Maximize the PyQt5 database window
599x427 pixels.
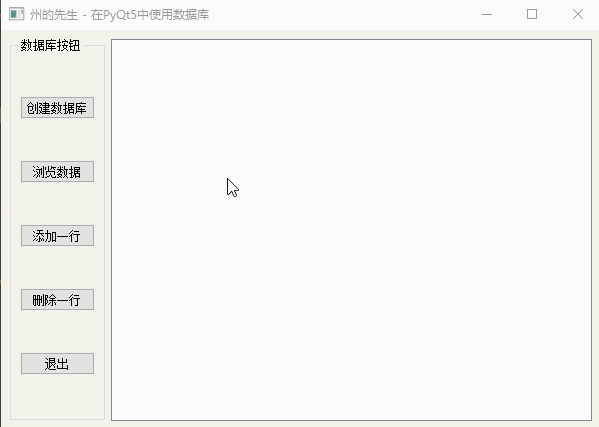[x=532, y=15]
